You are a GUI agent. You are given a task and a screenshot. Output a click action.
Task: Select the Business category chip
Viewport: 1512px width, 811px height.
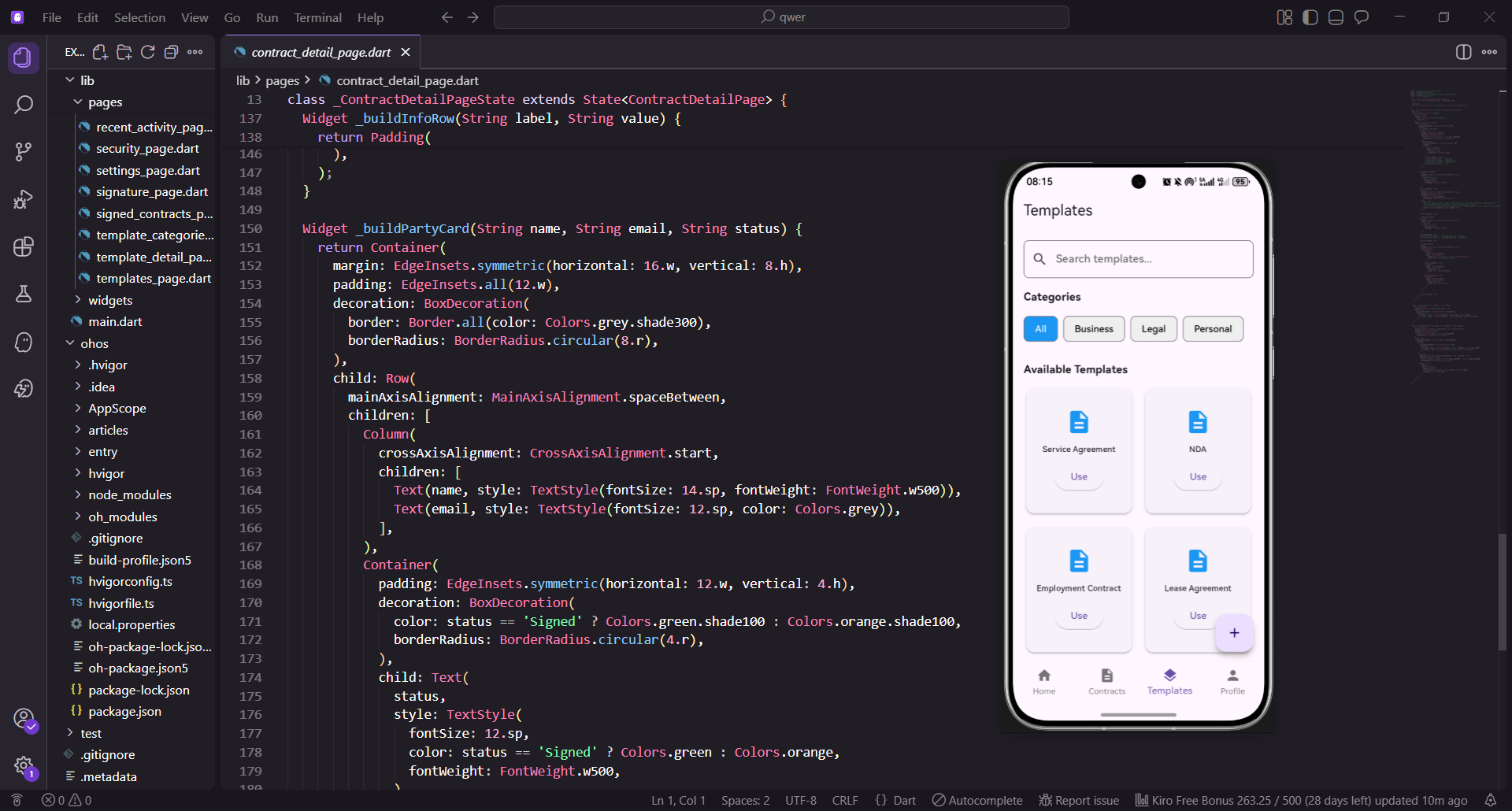coord(1094,329)
